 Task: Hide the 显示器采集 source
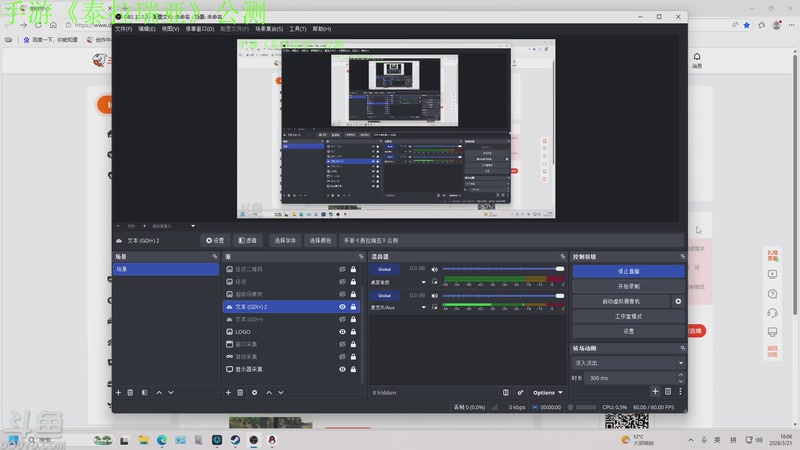coord(342,369)
